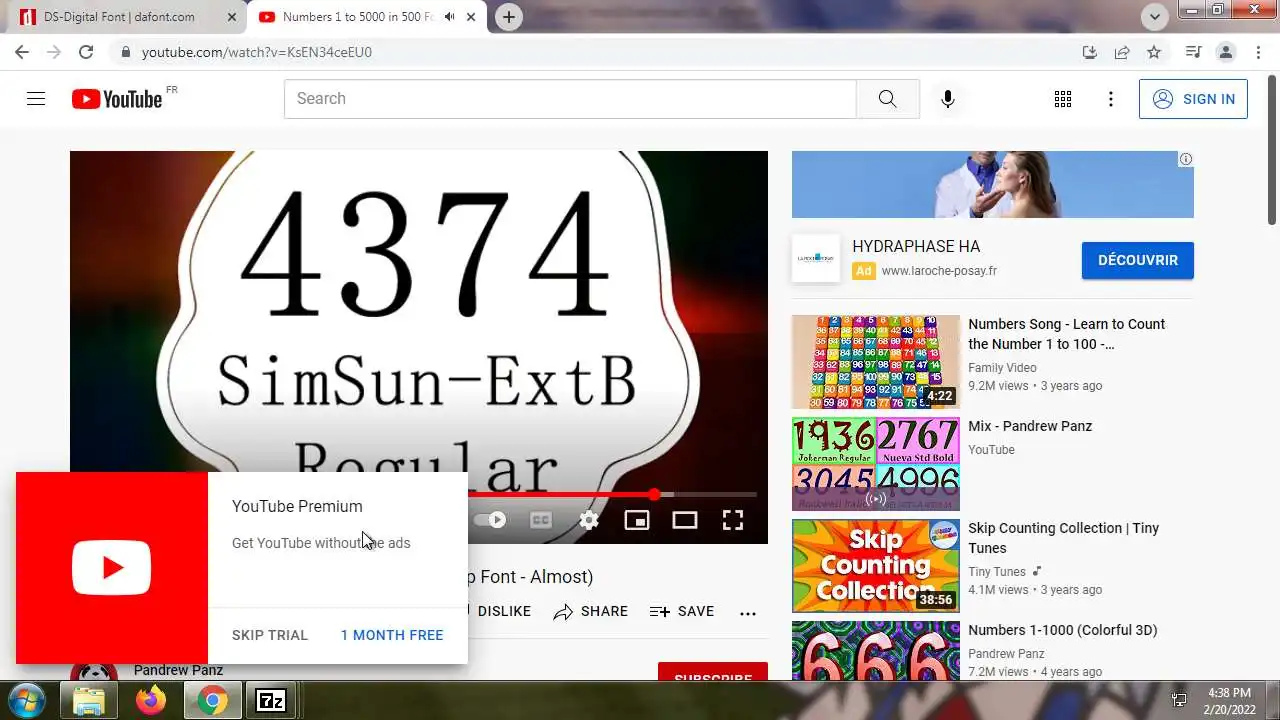
Task: Open the www.laroche-posay.fr ad link
Action: pos(939,271)
